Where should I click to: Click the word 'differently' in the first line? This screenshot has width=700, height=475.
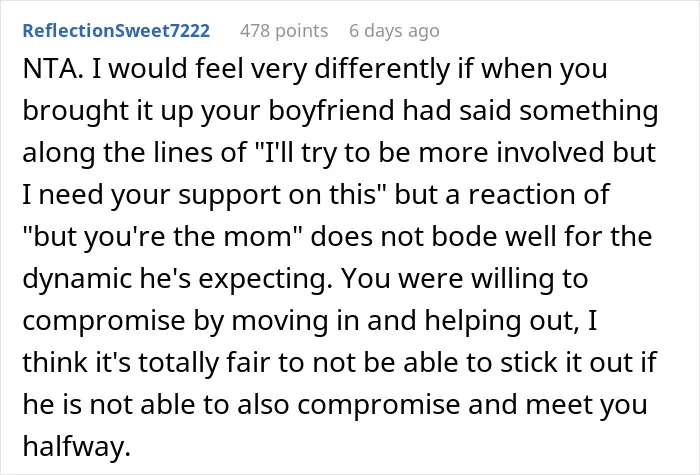383,69
